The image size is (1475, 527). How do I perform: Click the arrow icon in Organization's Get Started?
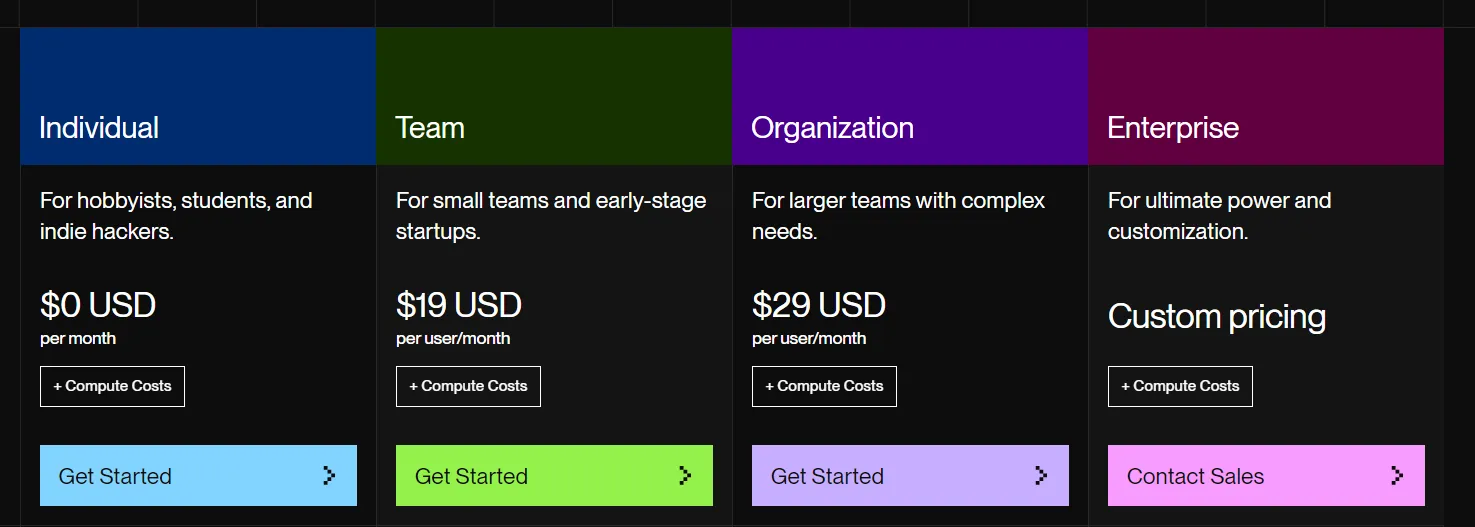1041,476
